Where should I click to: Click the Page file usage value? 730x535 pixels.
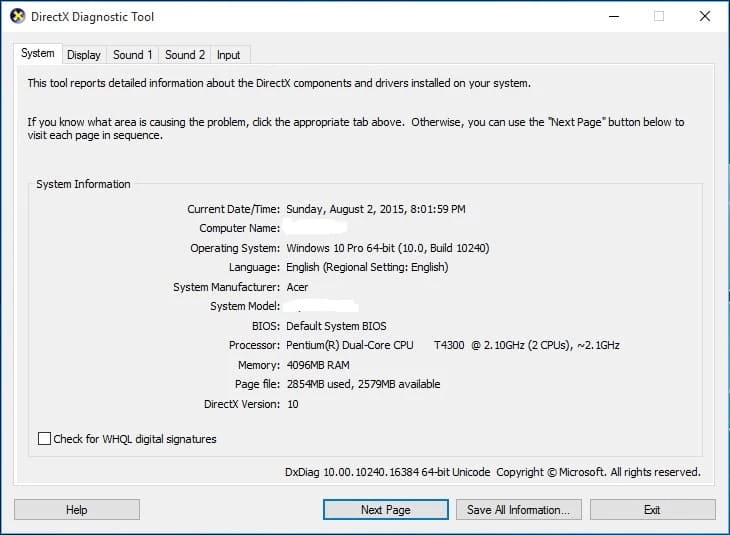[362, 384]
